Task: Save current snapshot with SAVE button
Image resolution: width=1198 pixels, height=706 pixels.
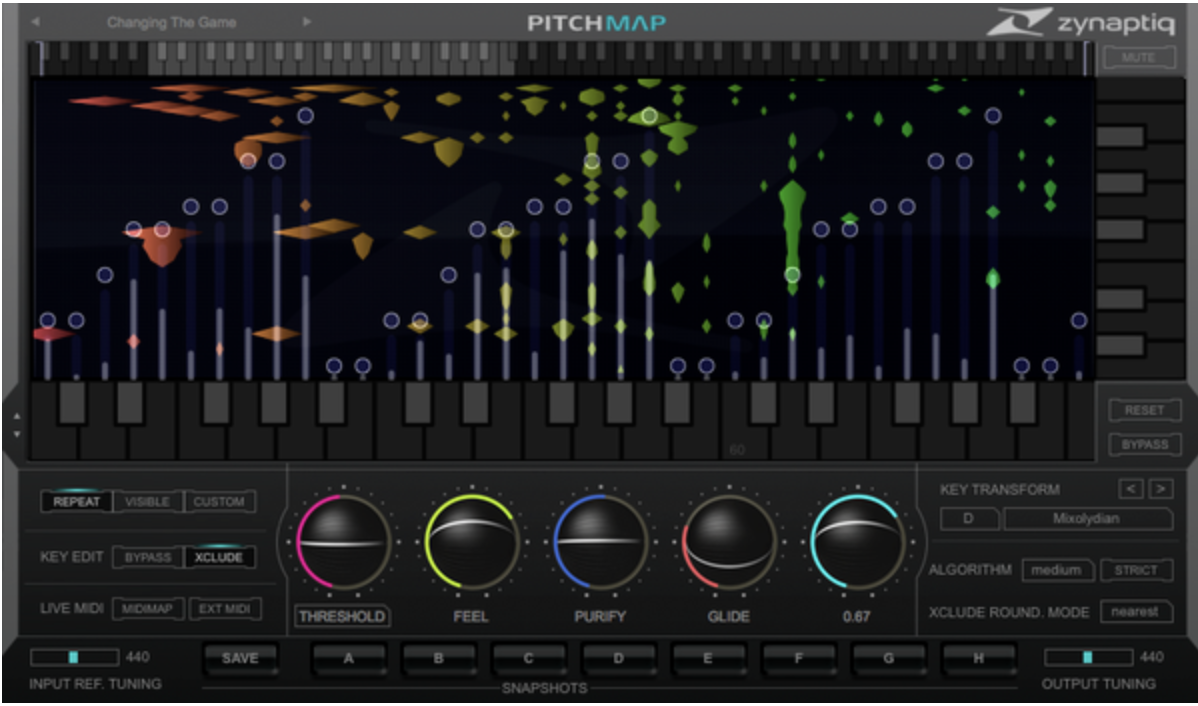Action: 240,658
